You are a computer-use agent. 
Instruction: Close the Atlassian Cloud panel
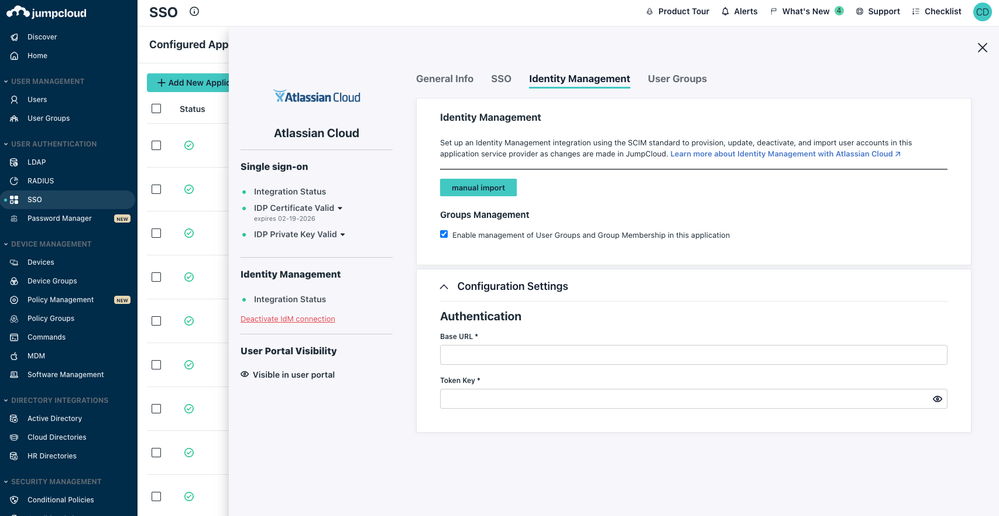pos(982,48)
